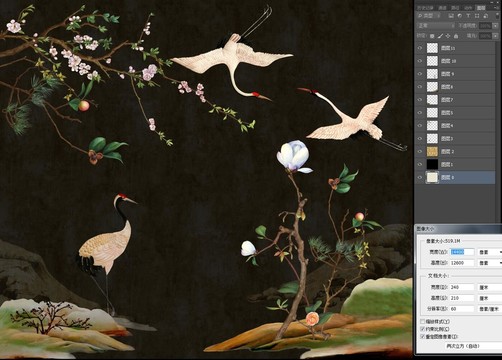Select the 图层 panel tab
The height and width of the screenshot is (360, 502).
481,8
